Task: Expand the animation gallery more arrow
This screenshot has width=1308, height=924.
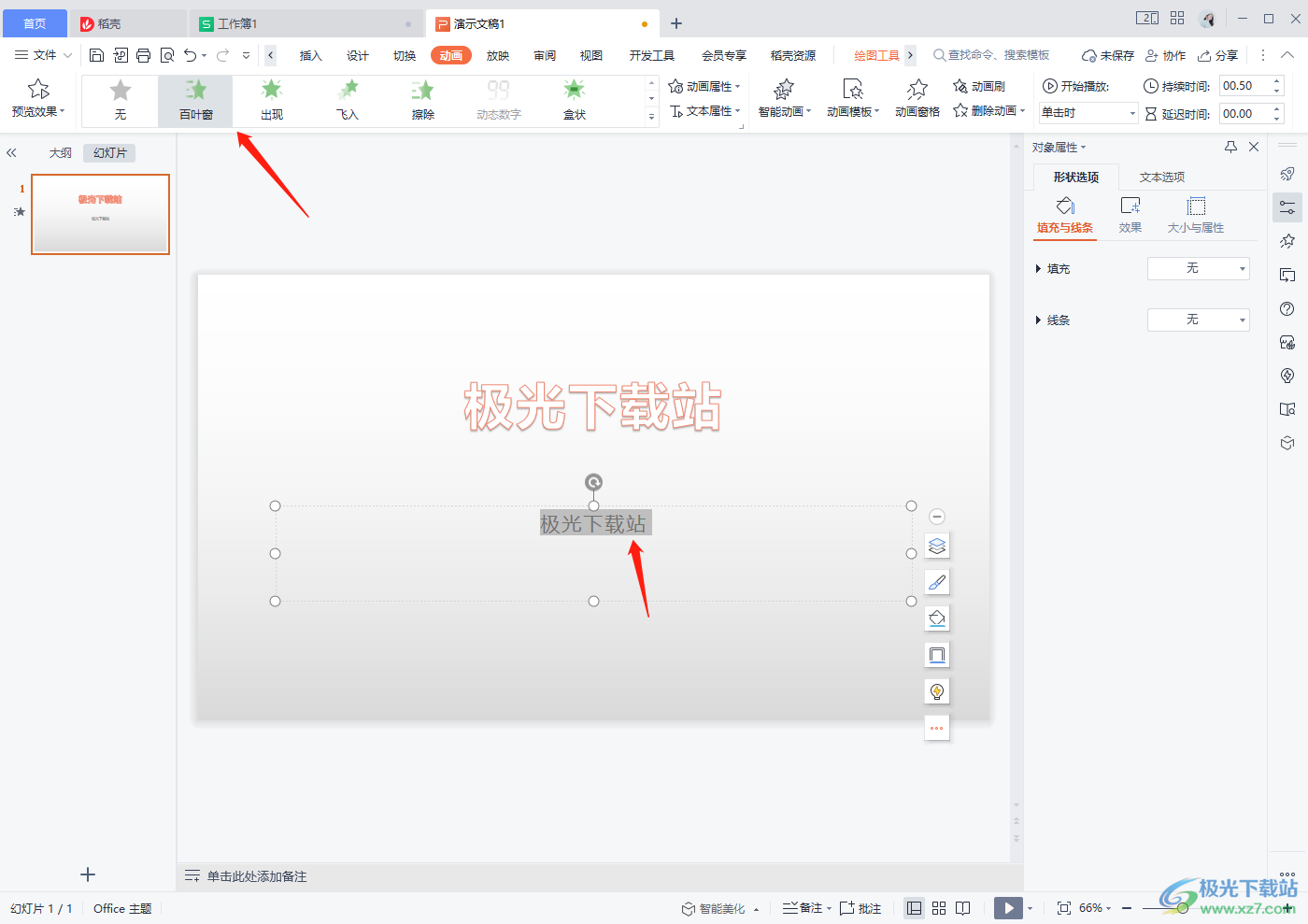Action: coord(651,117)
